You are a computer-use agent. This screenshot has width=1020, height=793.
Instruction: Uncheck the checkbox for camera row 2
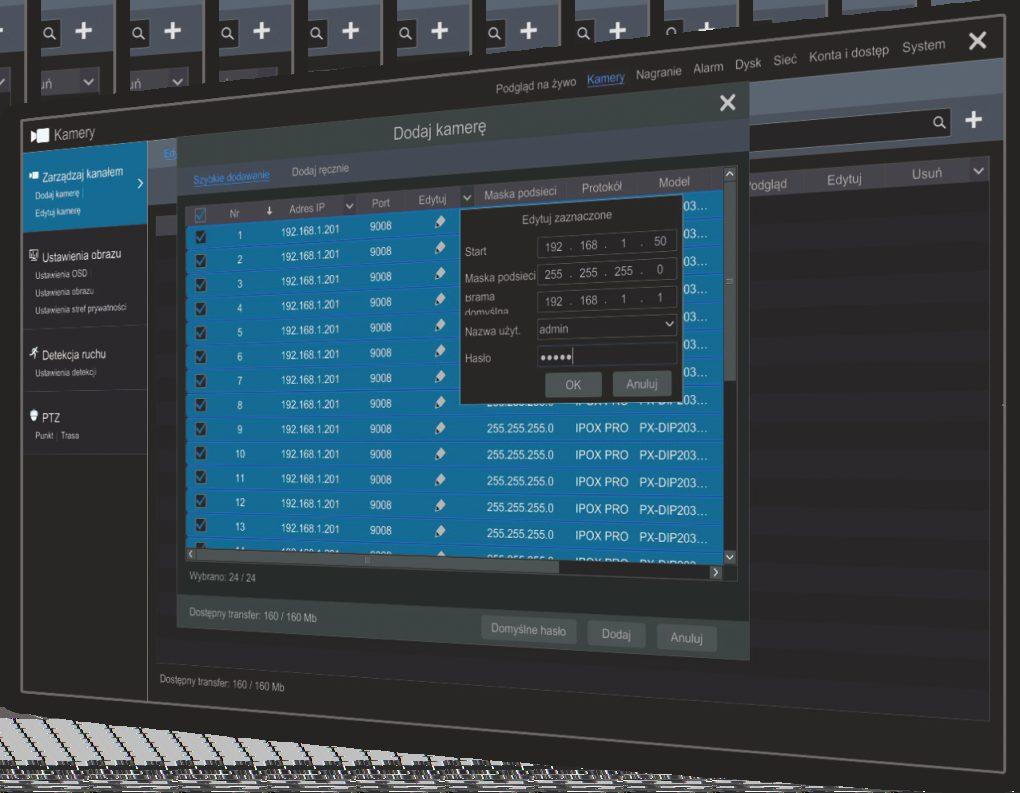[x=200, y=261]
